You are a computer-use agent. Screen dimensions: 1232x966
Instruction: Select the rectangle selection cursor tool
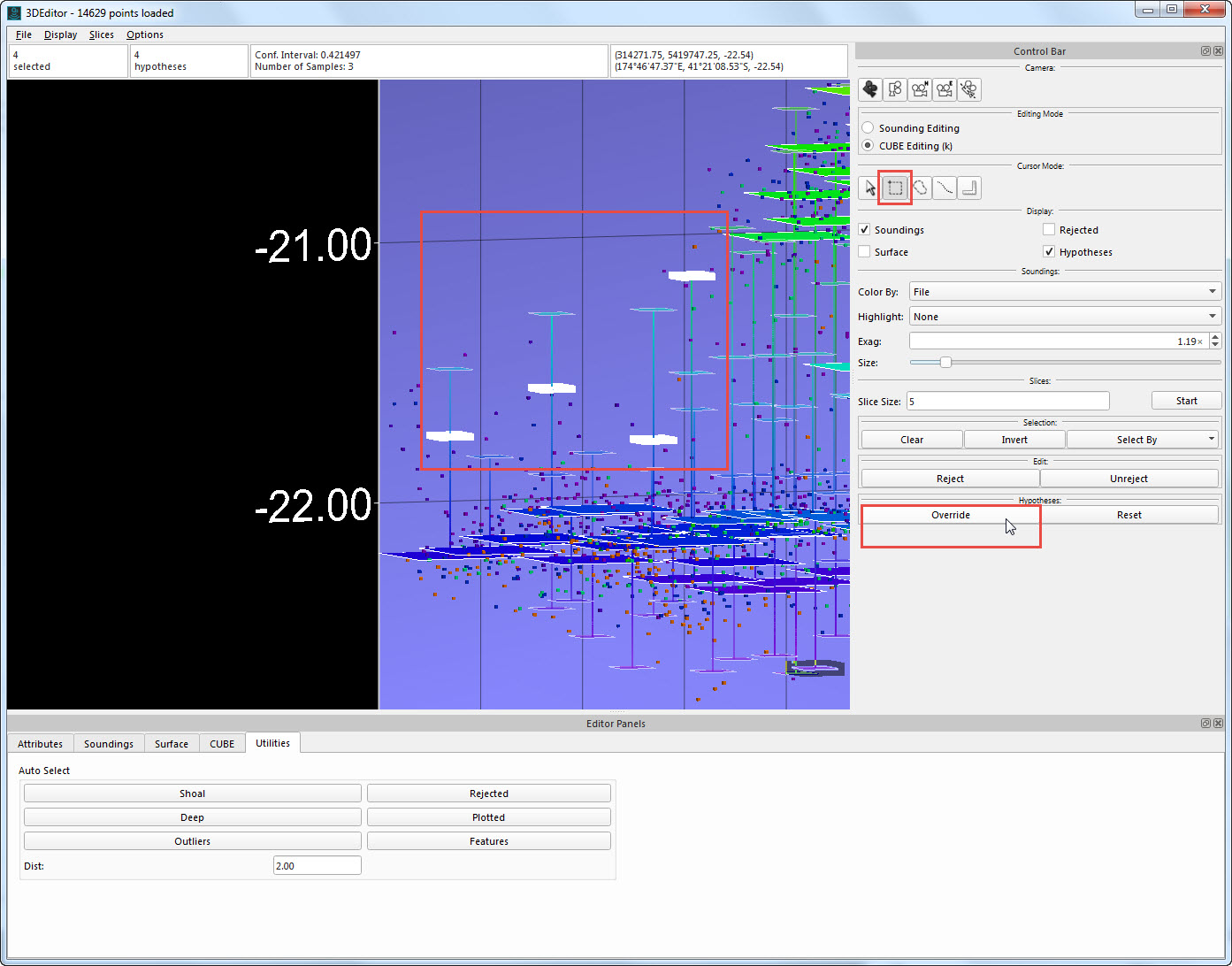pos(895,188)
